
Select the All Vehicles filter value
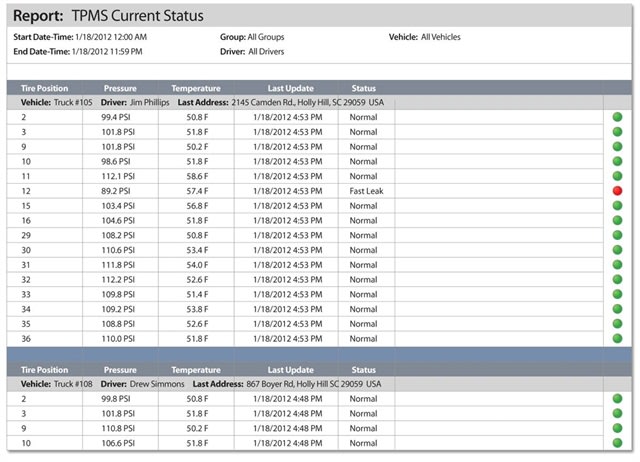coord(443,37)
